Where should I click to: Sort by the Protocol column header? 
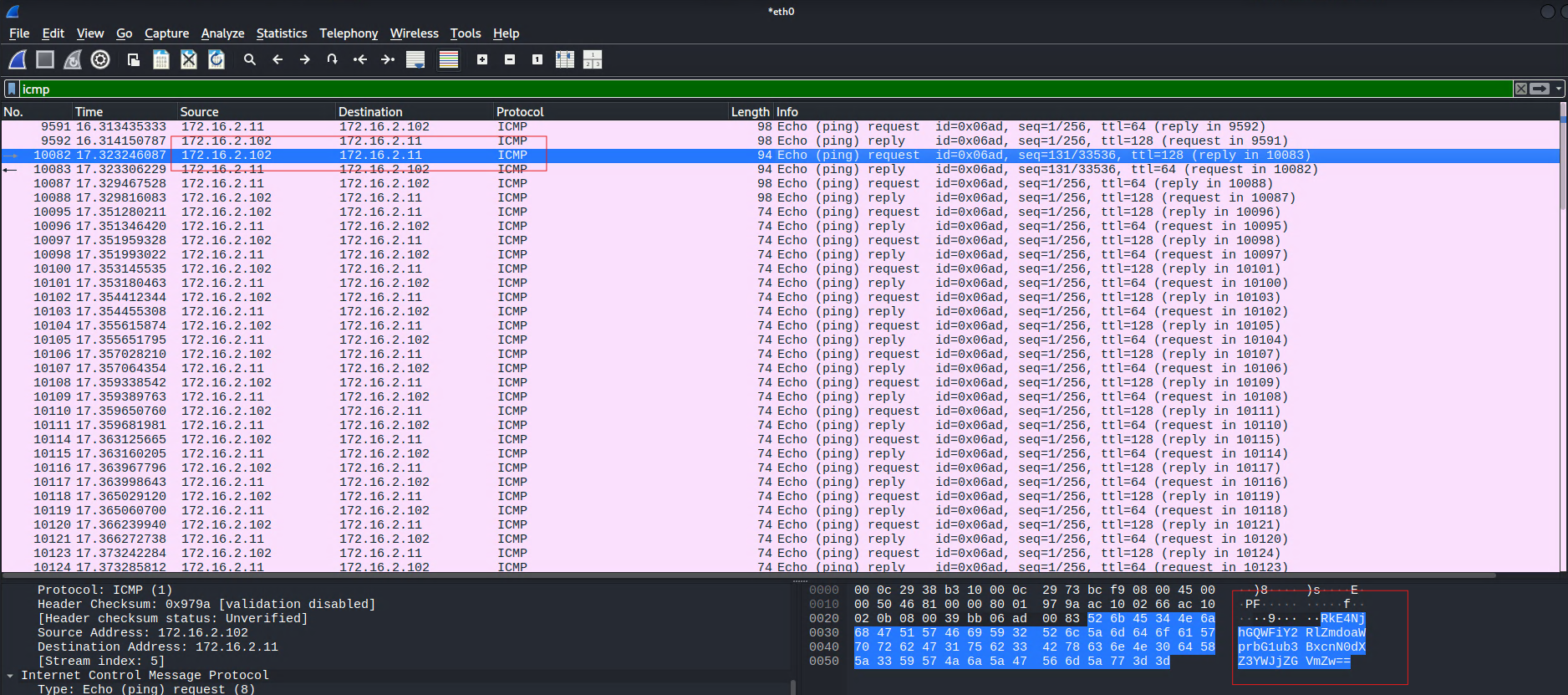(x=611, y=111)
